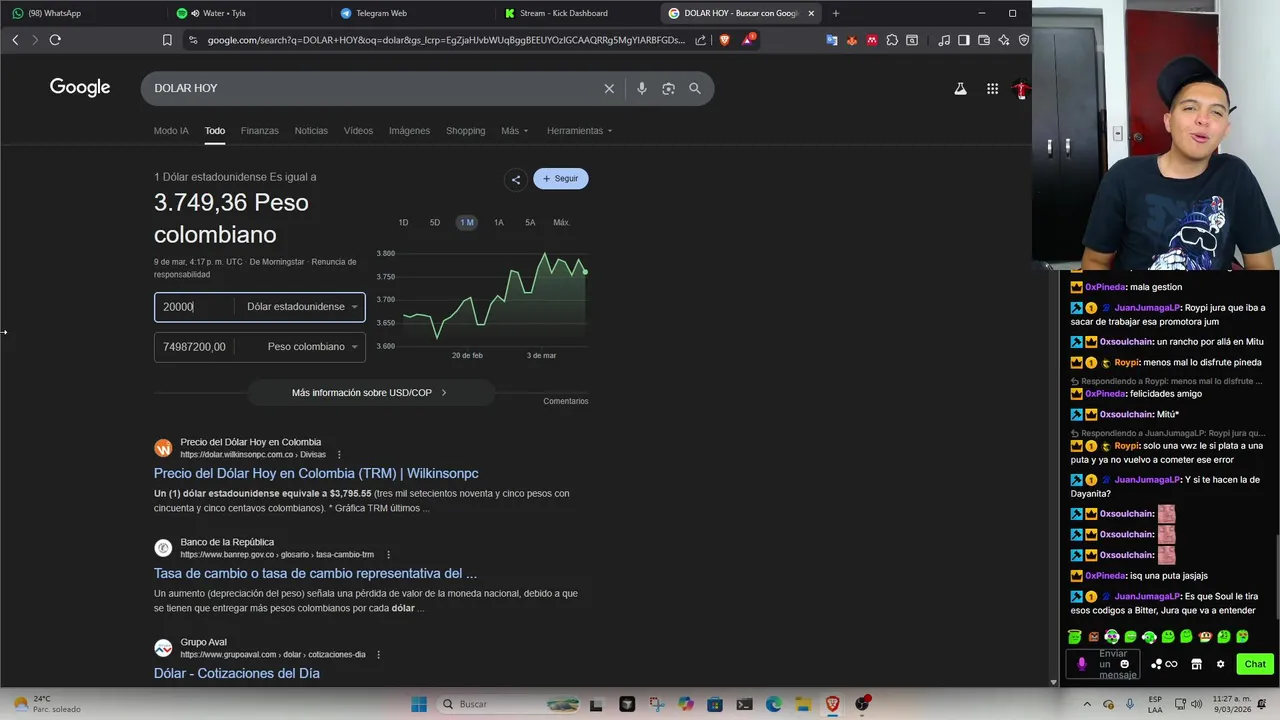
Task: Open the Windows Start menu
Action: click(419, 704)
